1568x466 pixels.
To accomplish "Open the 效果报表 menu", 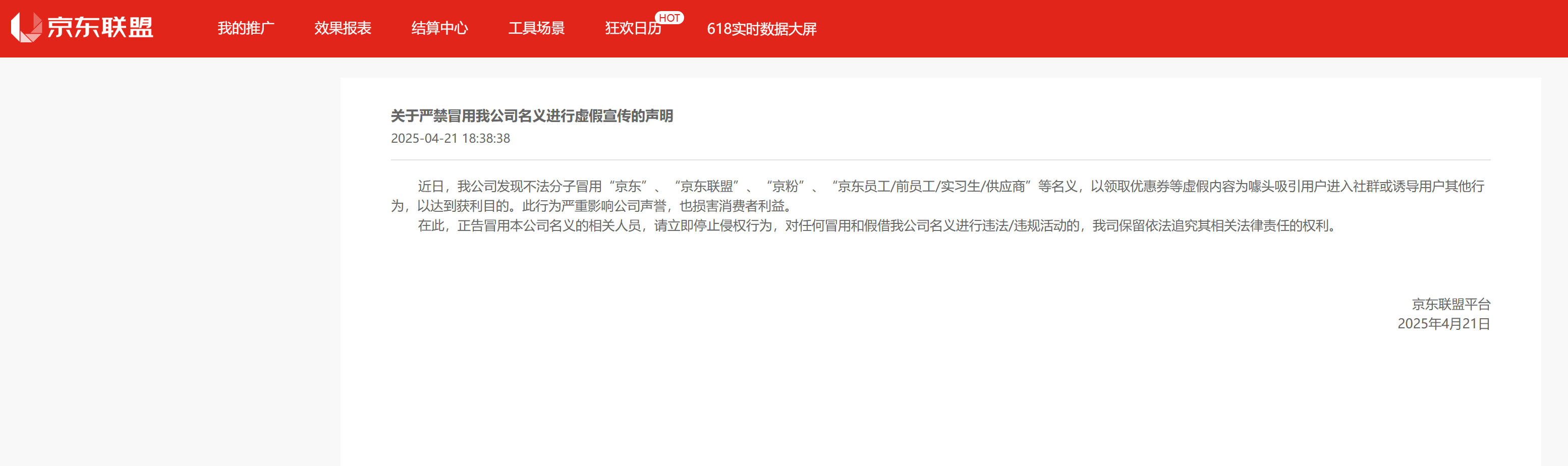I will [343, 29].
